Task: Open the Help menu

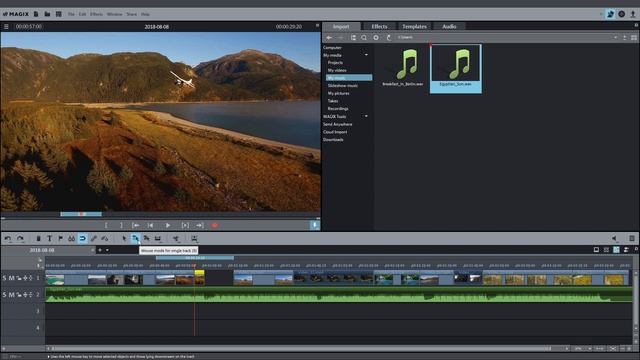Action: (145, 14)
